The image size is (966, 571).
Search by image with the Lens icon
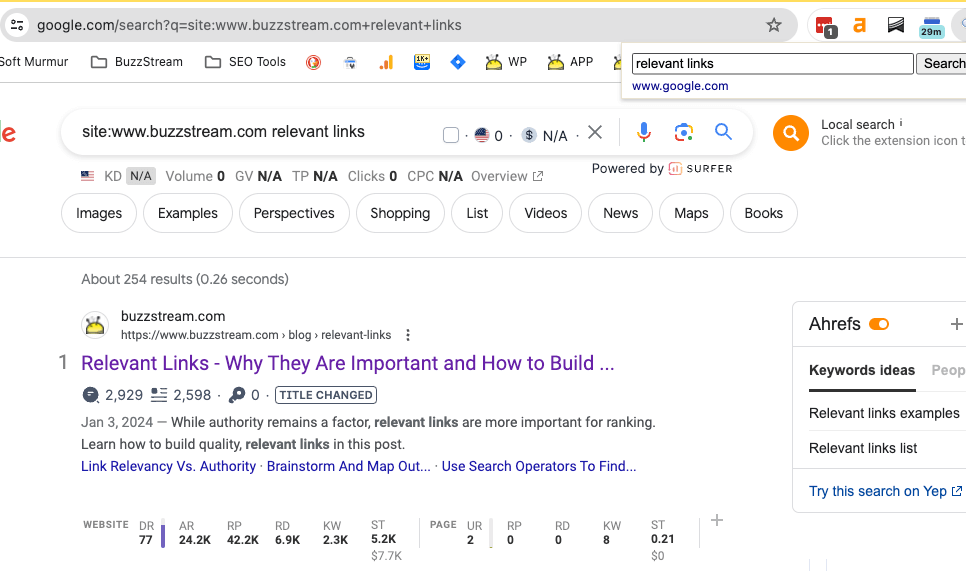point(684,132)
